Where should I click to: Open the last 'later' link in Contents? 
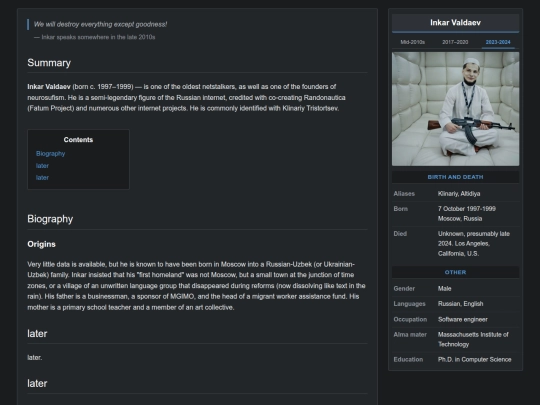click(x=42, y=178)
